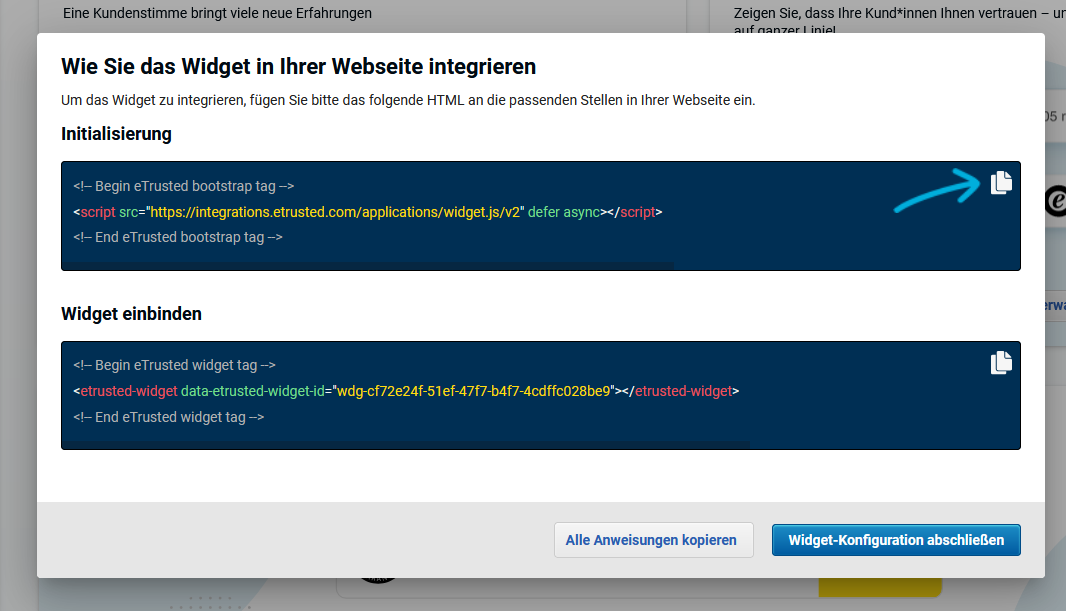Click the integrations.etrusted.com script URL text
1066x611 pixels.
[334, 212]
